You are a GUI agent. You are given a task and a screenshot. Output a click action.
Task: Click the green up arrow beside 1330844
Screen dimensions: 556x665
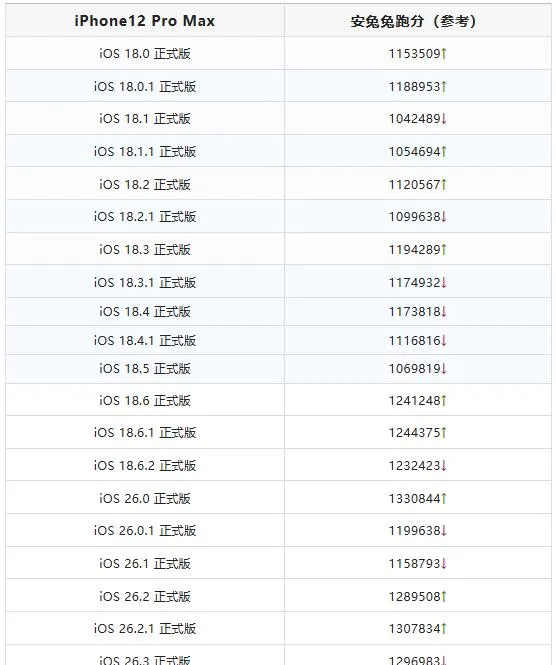[x=444, y=498]
